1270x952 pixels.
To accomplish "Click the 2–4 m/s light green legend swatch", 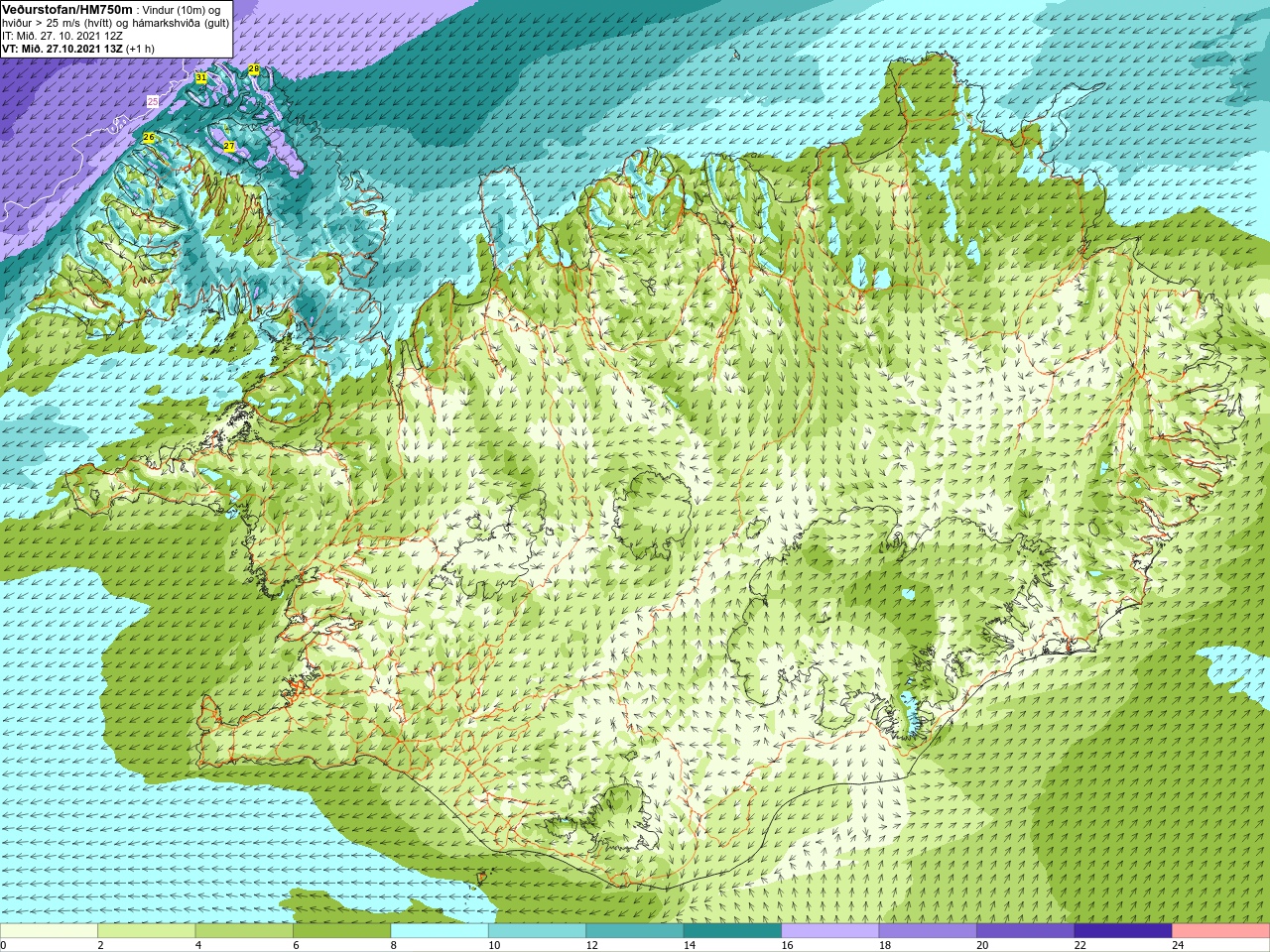I will 147,931.
